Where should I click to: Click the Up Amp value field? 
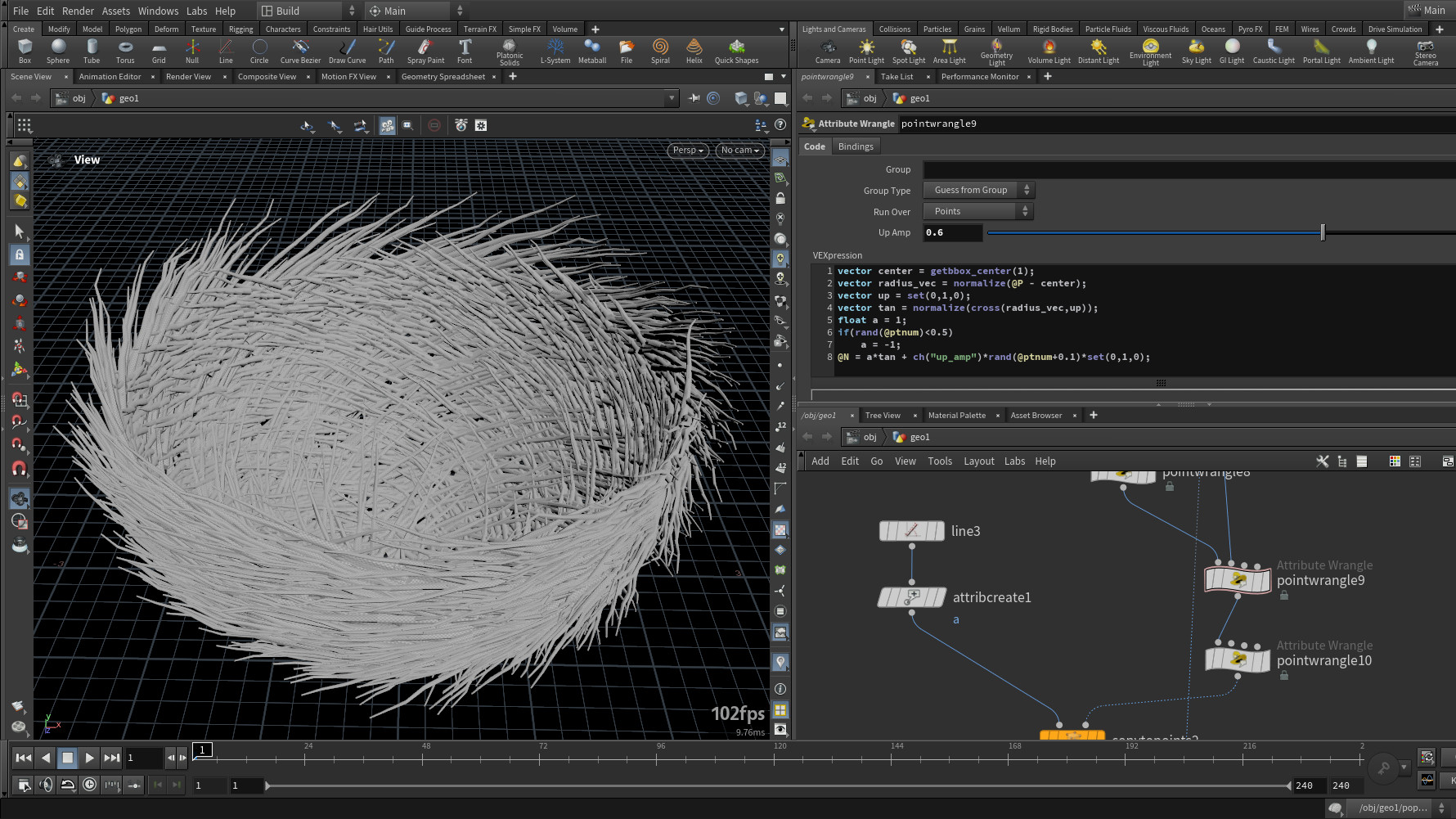pos(952,232)
